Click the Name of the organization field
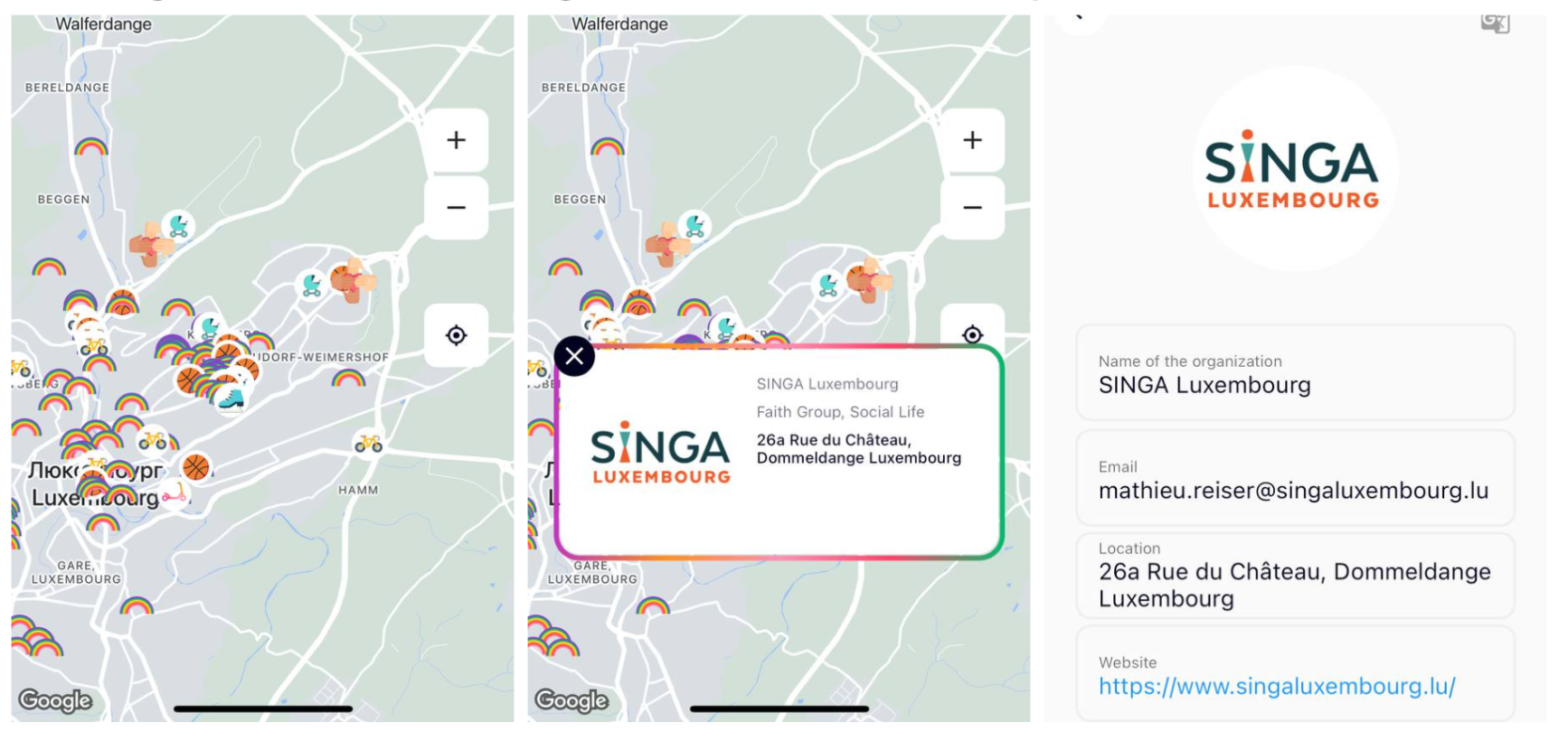Viewport: 1568px width, 741px height. click(1294, 373)
